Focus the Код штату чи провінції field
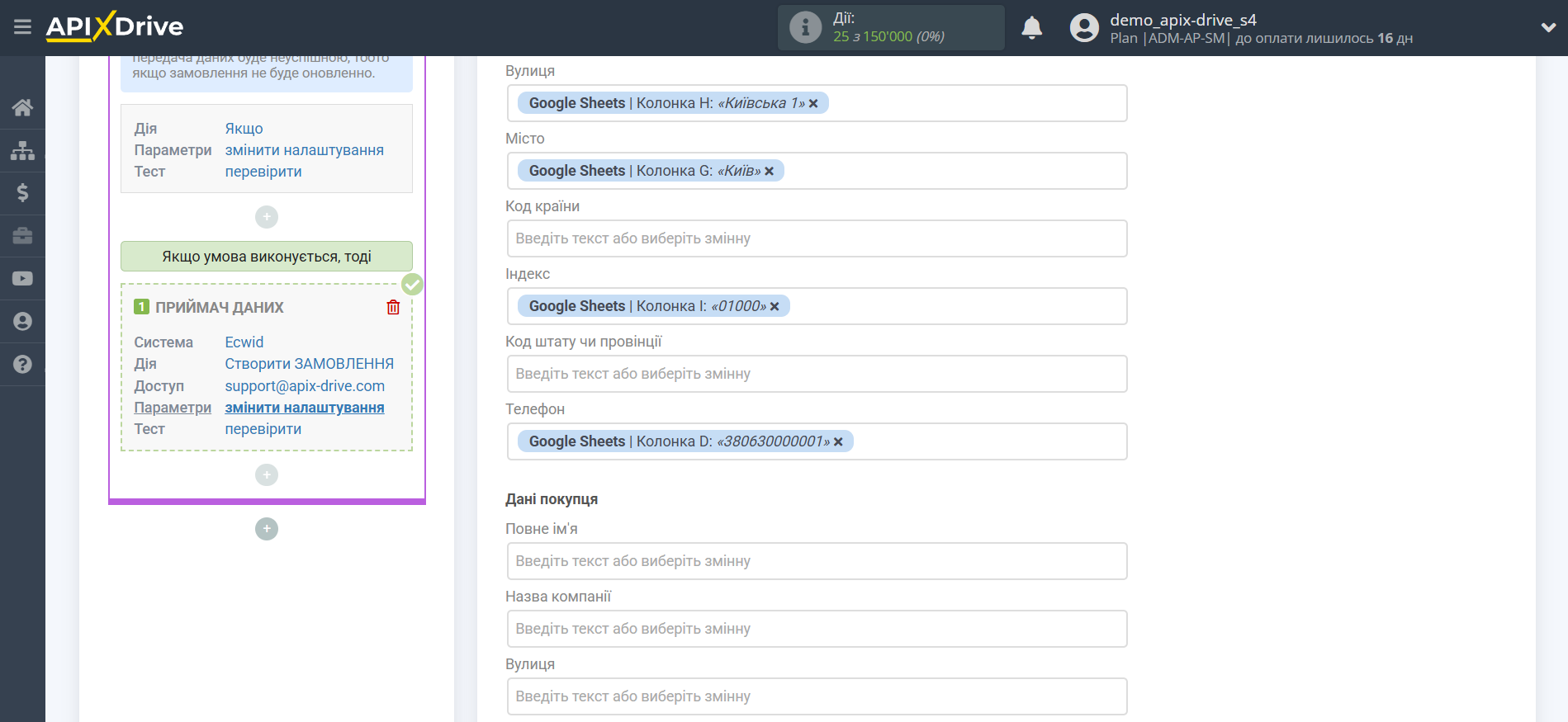Viewport: 1568px width, 722px height. pyautogui.click(x=817, y=374)
